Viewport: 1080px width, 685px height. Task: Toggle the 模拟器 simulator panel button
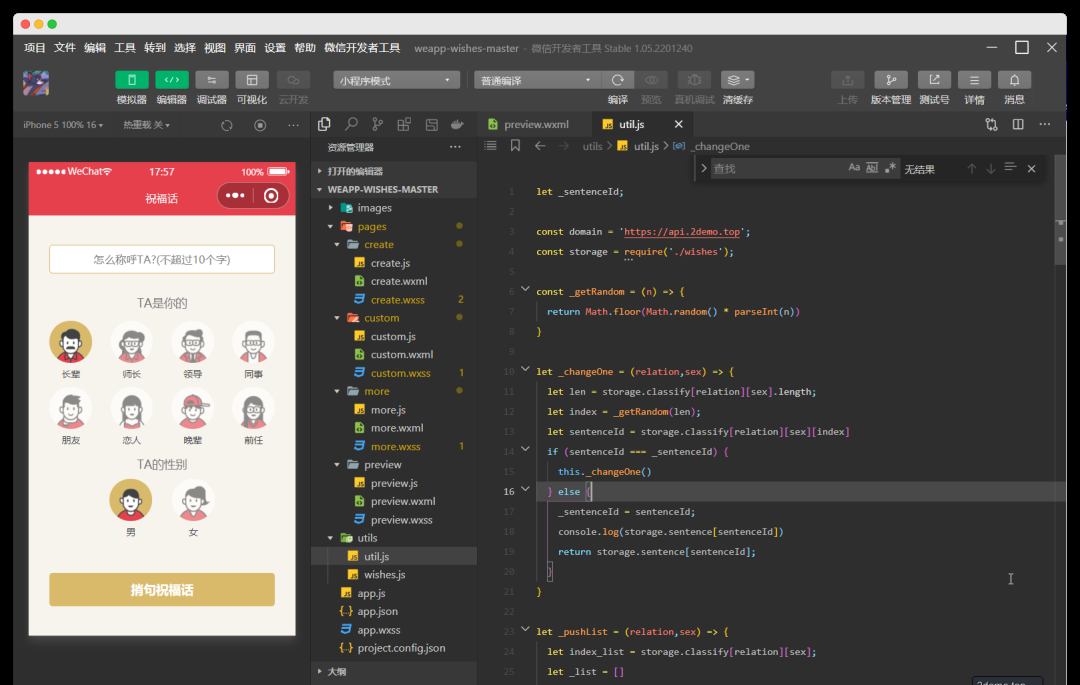click(x=132, y=80)
